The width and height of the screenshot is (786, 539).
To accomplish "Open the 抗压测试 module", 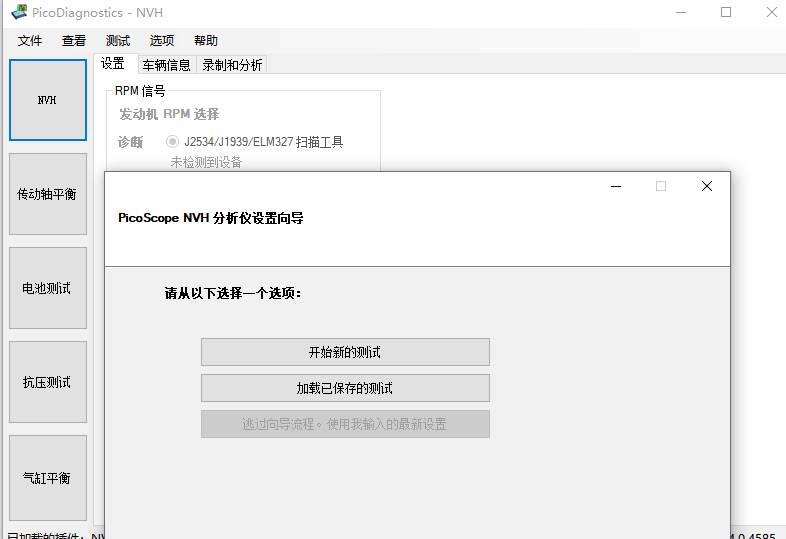I will tap(48, 382).
